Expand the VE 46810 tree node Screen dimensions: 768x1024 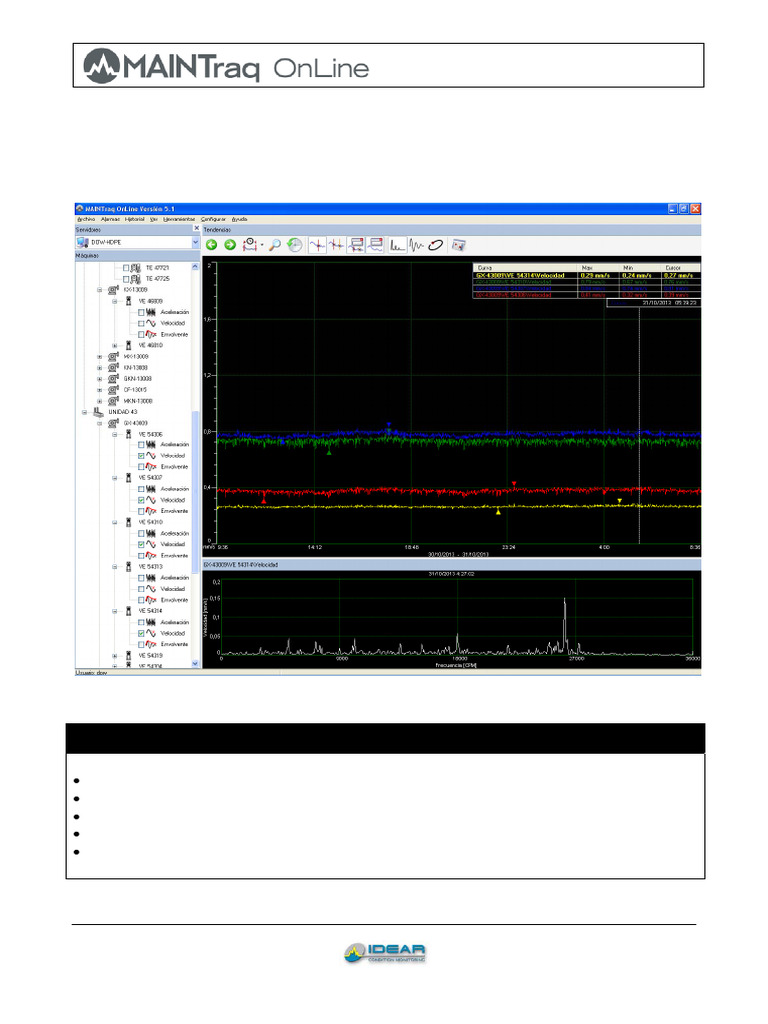115,345
